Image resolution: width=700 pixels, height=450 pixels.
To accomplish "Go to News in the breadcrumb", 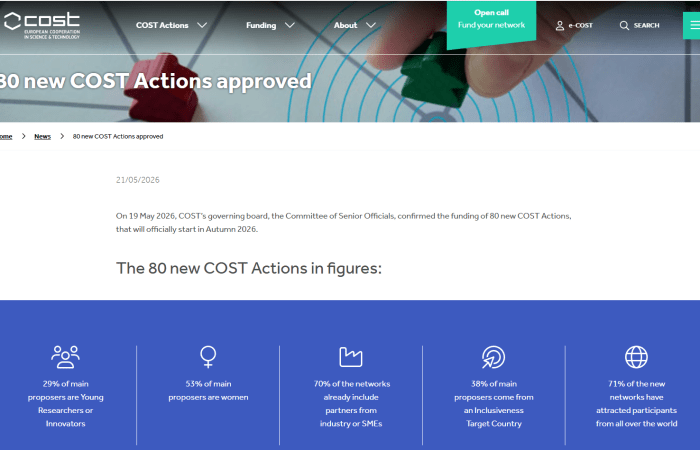I will [42, 137].
